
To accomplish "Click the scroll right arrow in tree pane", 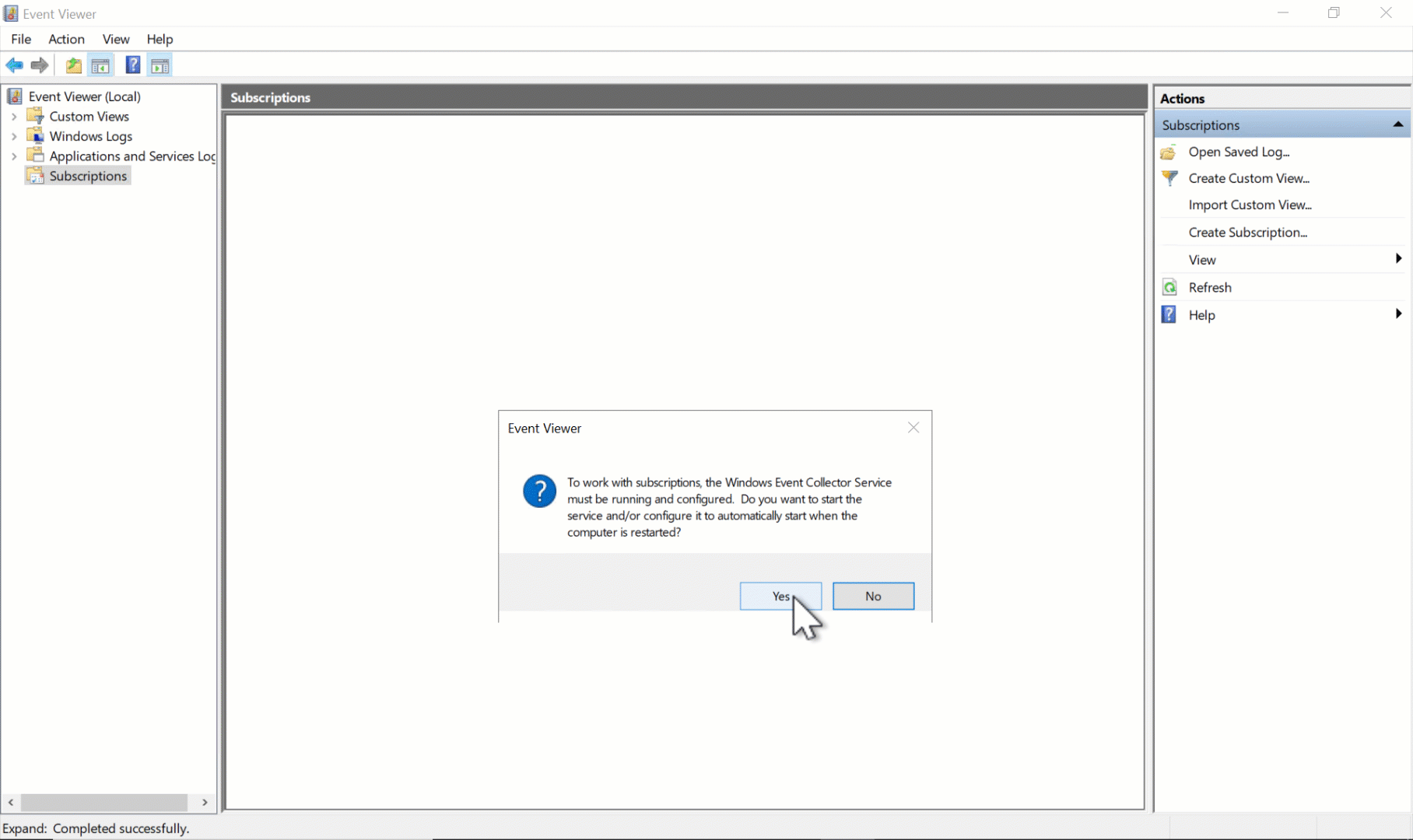I will (x=205, y=802).
